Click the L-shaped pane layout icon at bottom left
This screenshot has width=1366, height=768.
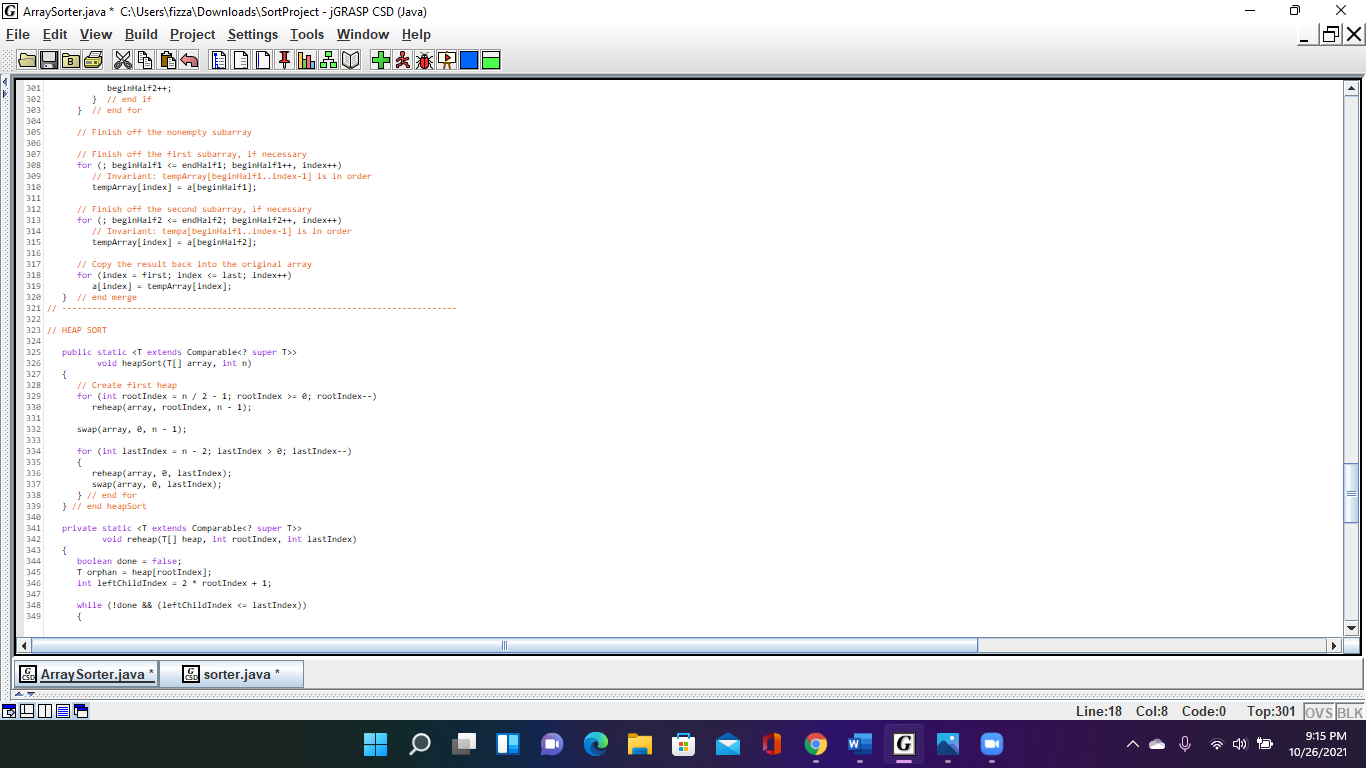[x=27, y=711]
